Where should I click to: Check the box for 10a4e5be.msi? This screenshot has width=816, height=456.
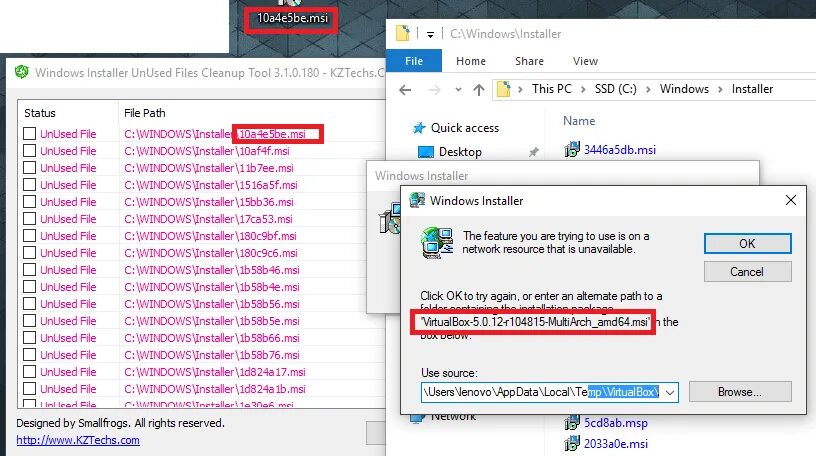pos(30,134)
